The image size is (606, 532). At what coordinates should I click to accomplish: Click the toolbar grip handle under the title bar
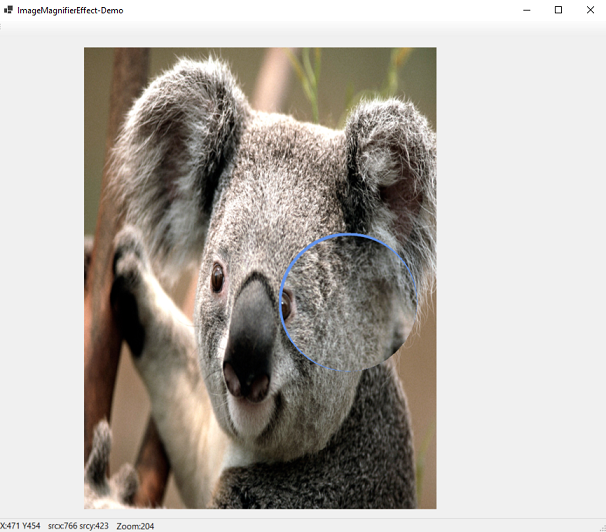(1, 26)
